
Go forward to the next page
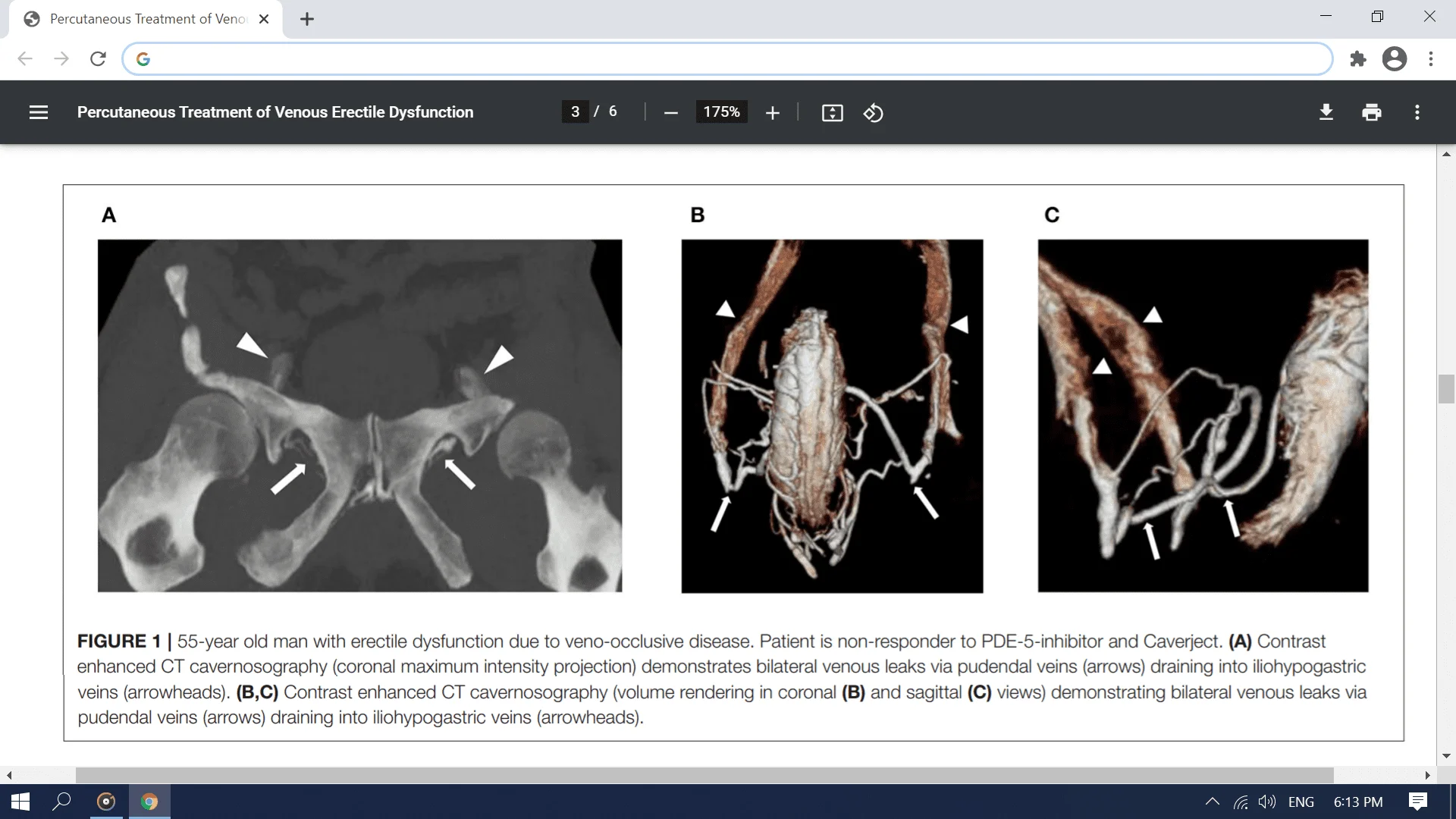click(61, 58)
